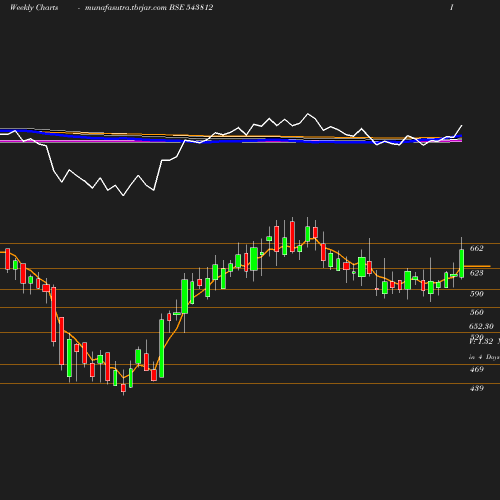Click the 662 price level label
Viewport: 500px width, 500px height.
point(476,248)
